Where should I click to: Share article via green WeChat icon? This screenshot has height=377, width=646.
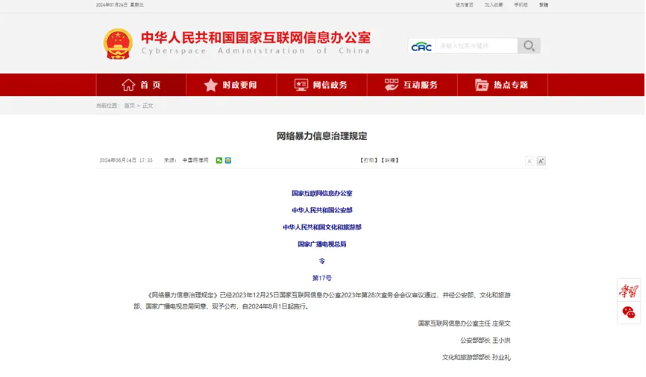point(219,160)
